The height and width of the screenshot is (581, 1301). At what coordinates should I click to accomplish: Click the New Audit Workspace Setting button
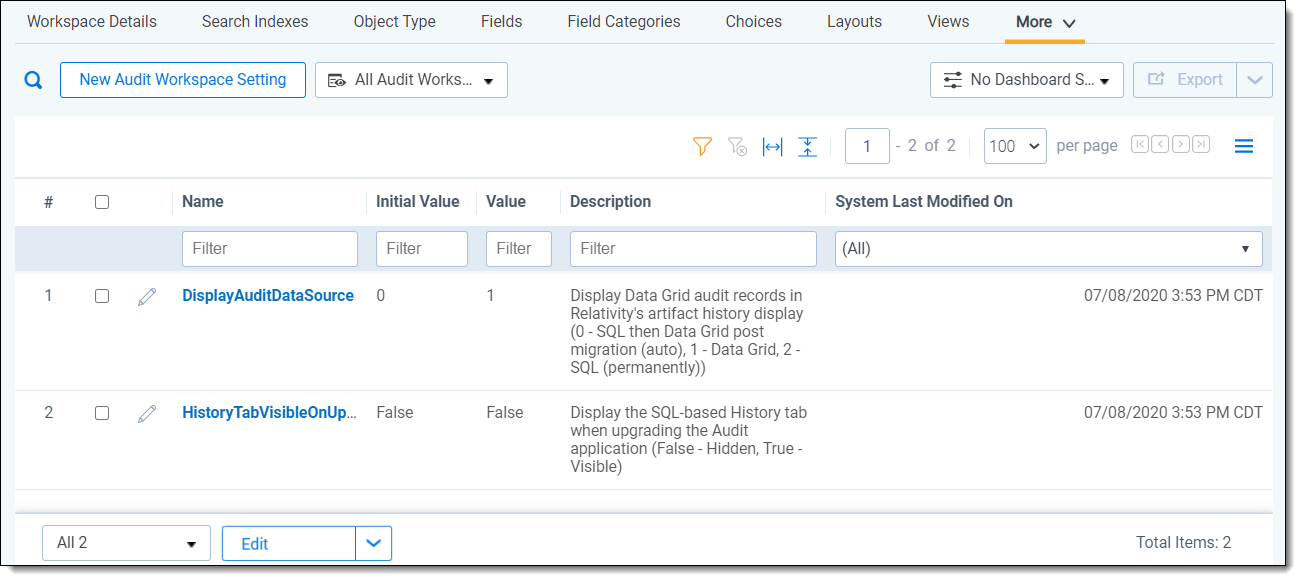pos(183,80)
